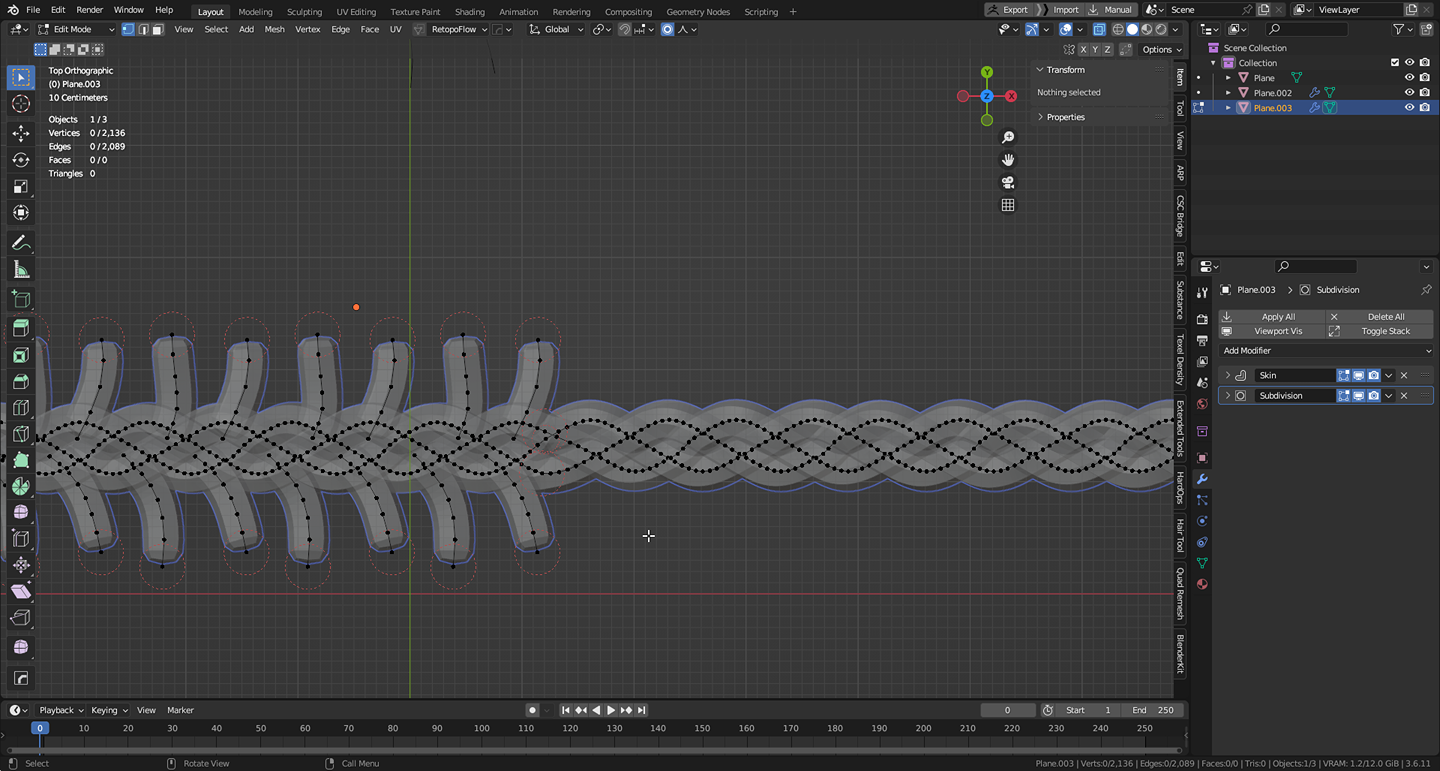Select the Scale tool in left toolbar
The width and height of the screenshot is (1440, 771).
point(21,187)
